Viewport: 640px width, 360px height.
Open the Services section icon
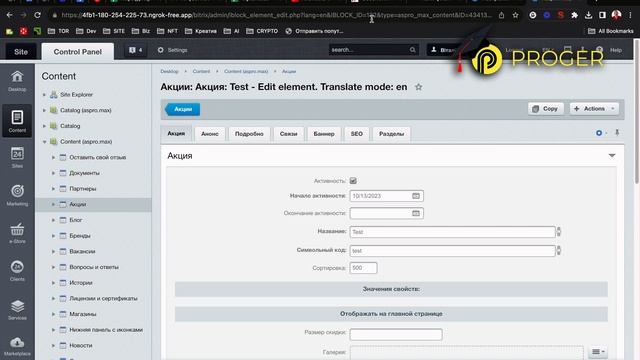pyautogui.click(x=17, y=309)
